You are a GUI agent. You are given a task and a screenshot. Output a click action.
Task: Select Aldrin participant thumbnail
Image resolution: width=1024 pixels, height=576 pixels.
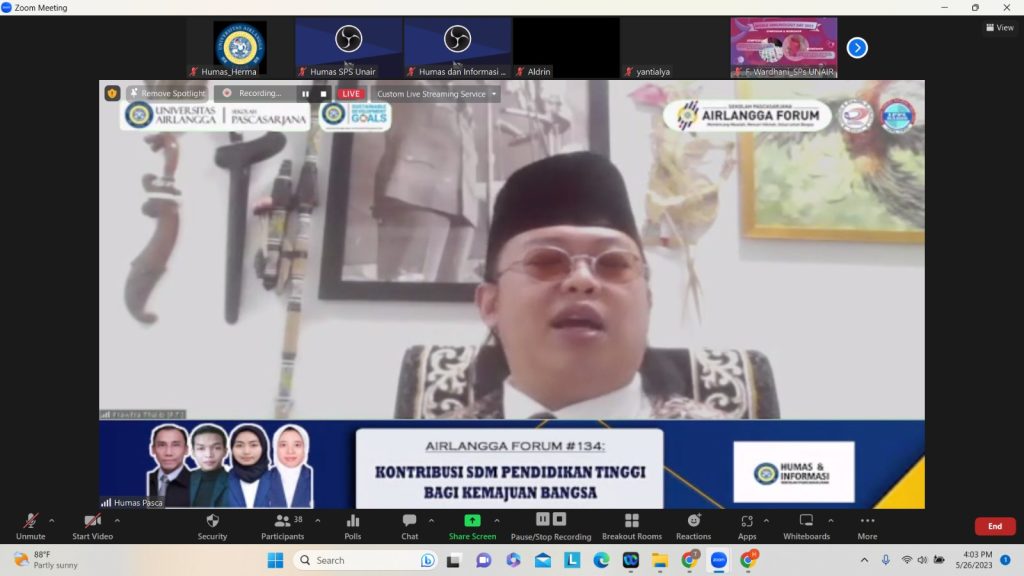pyautogui.click(x=566, y=48)
